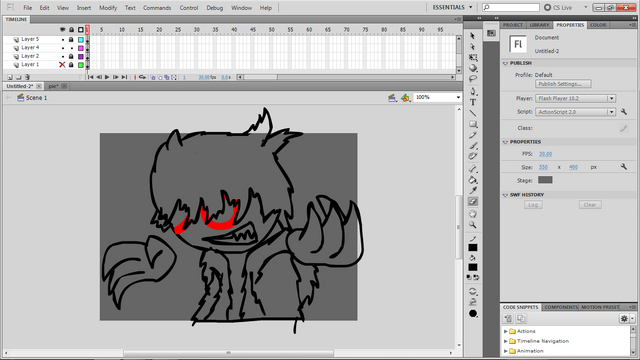Toggle Onion Skin button
The height and width of the screenshot is (360, 640).
[153, 77]
